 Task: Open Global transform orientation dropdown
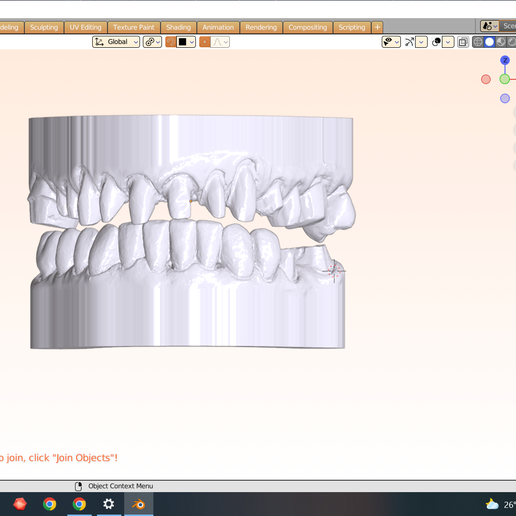[x=116, y=42]
